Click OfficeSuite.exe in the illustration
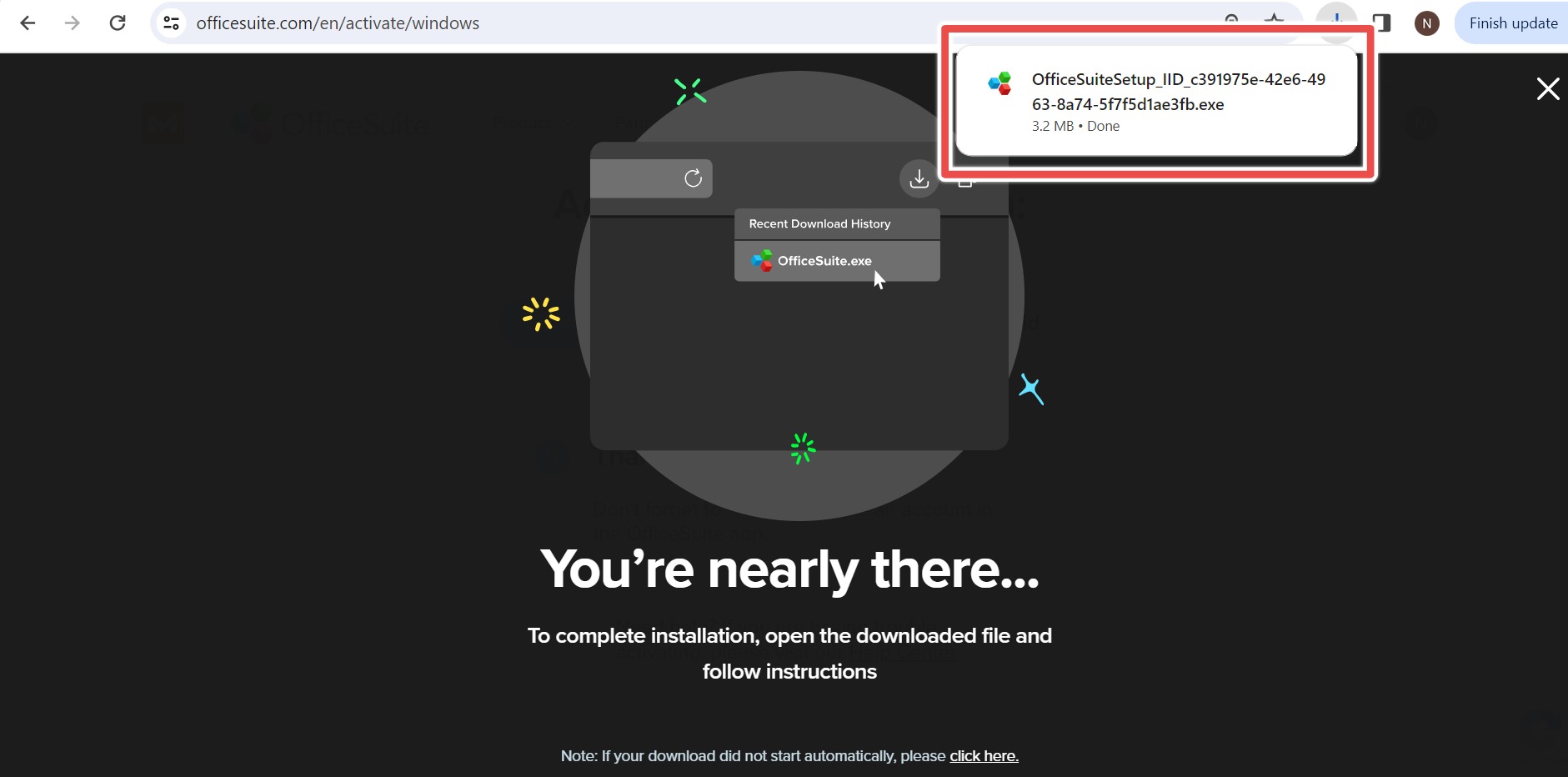 [x=837, y=261]
